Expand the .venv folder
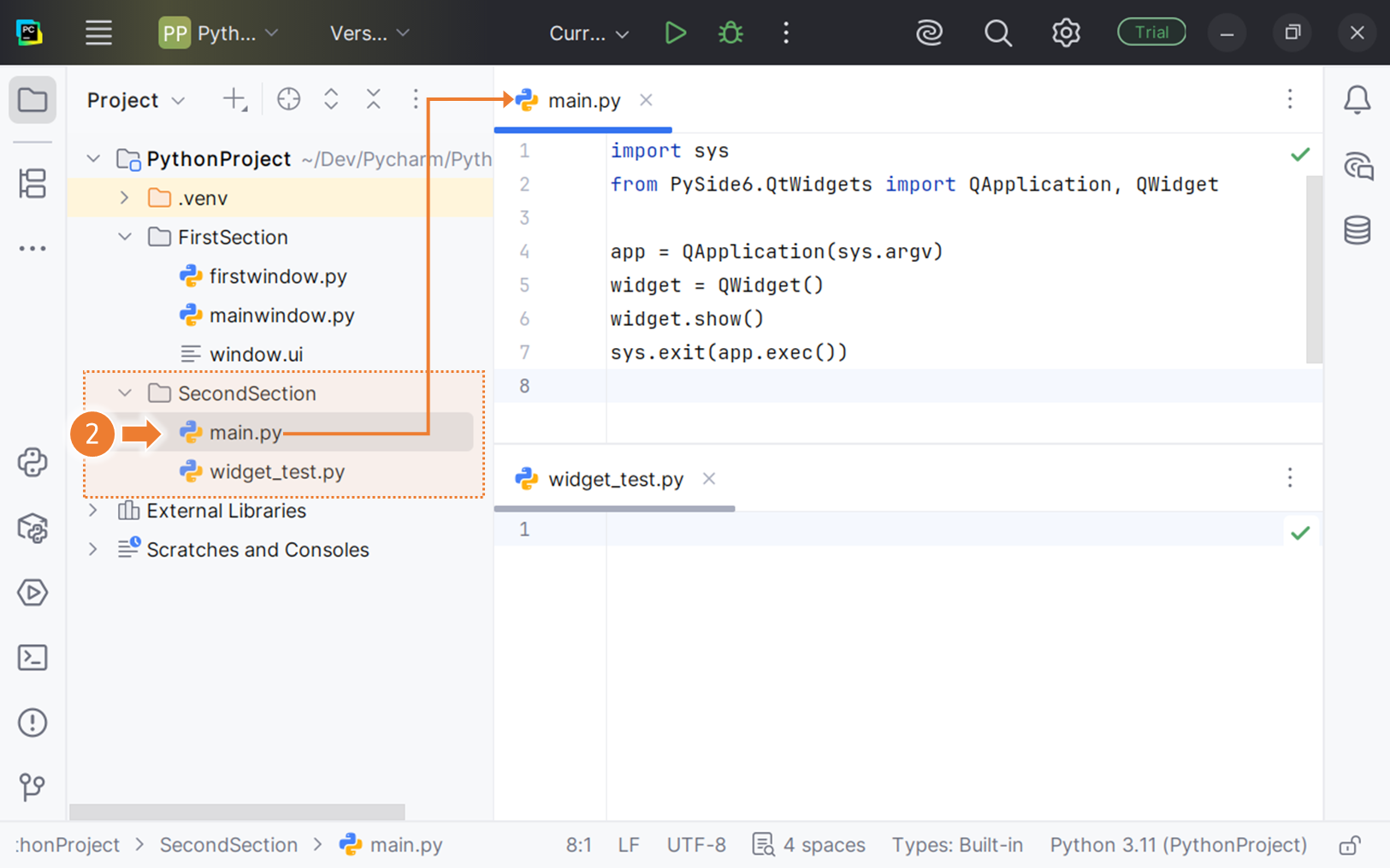Screen dimensions: 1390x868 125,198
